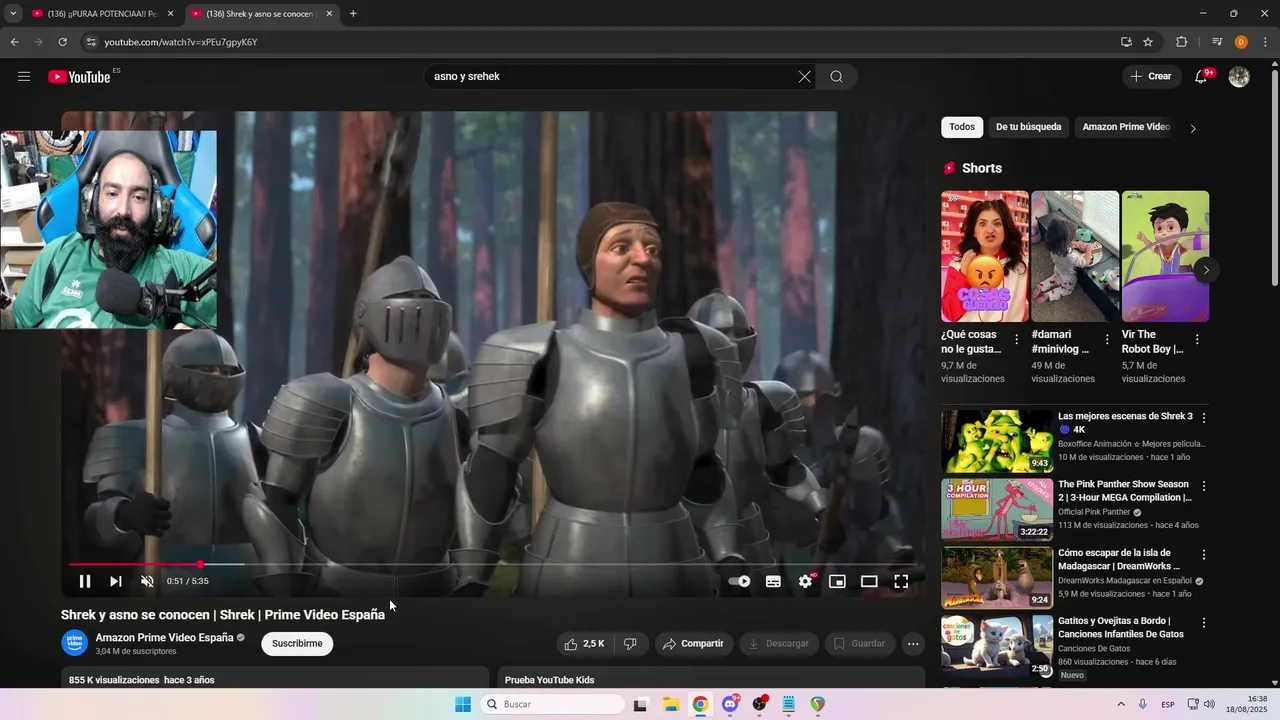
Task: Open options for 'Las mejores escenas de Shrek 3'
Action: point(1204,418)
